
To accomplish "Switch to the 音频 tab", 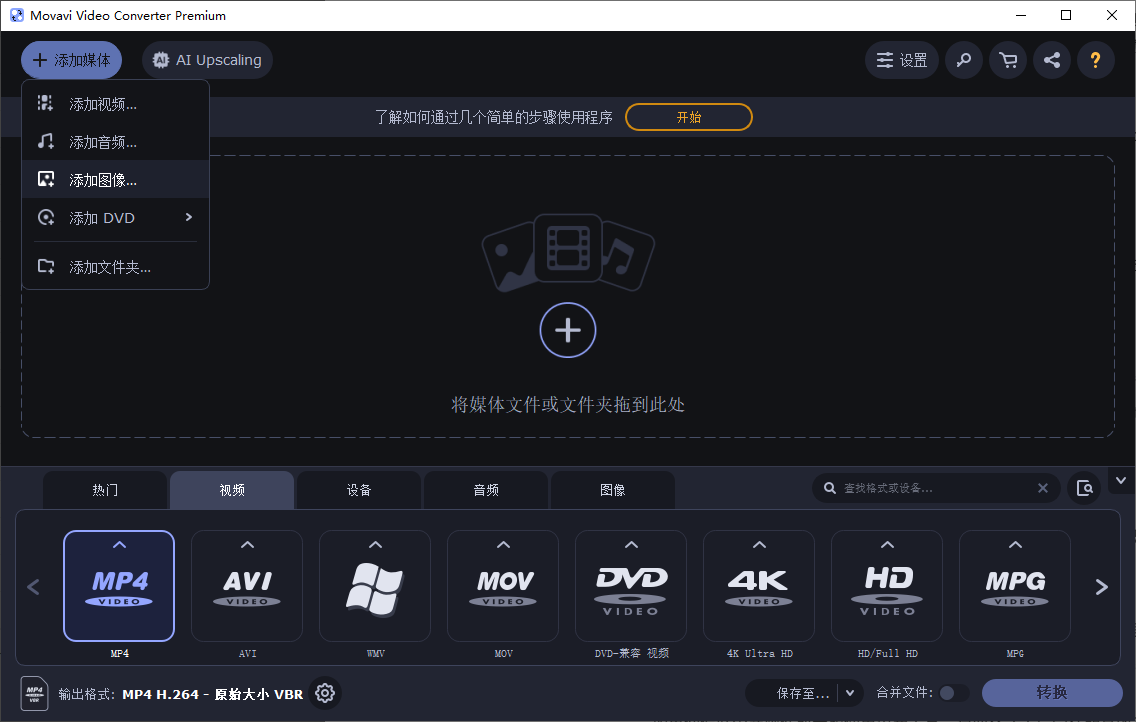I will click(486, 489).
